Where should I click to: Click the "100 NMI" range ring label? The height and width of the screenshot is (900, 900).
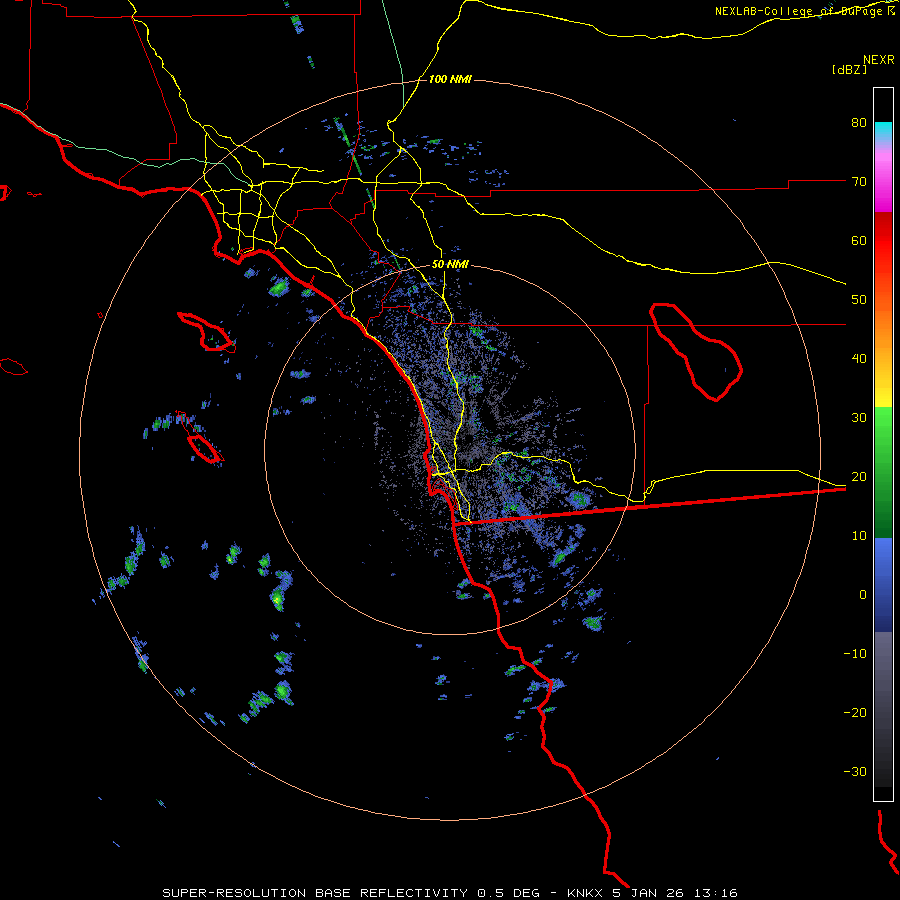pos(450,79)
